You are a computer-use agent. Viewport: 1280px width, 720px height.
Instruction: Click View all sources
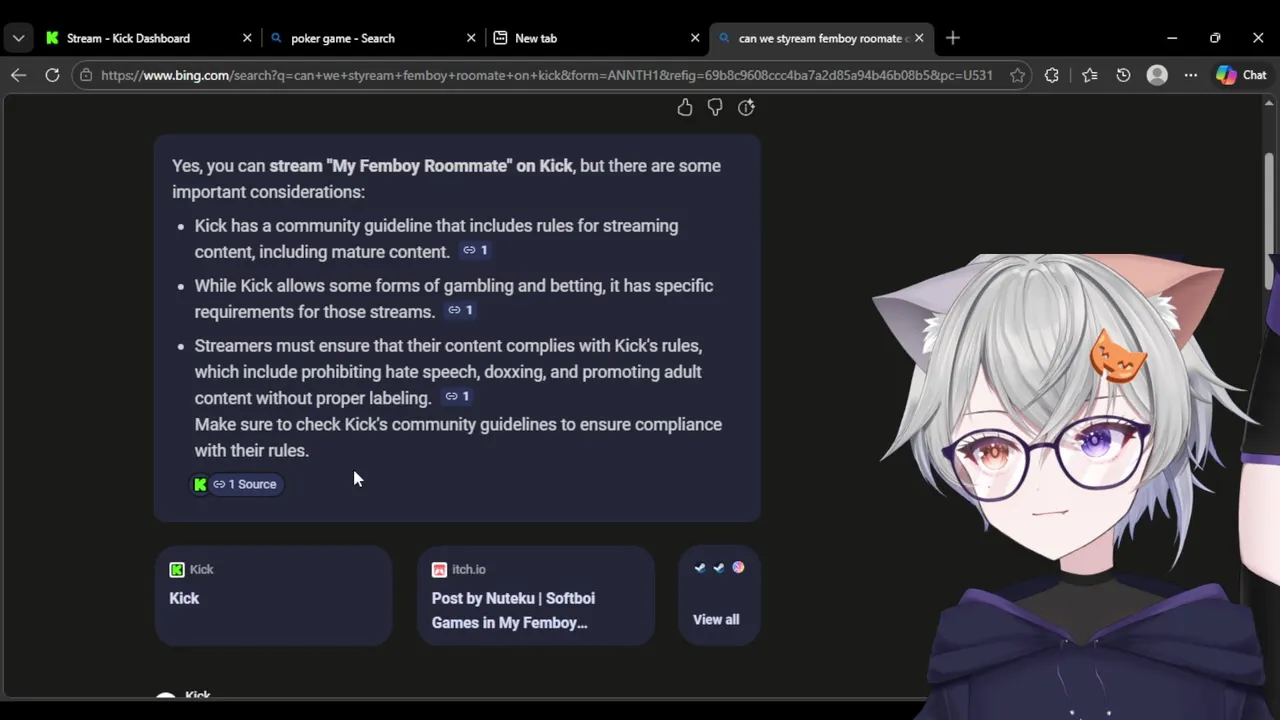point(718,595)
